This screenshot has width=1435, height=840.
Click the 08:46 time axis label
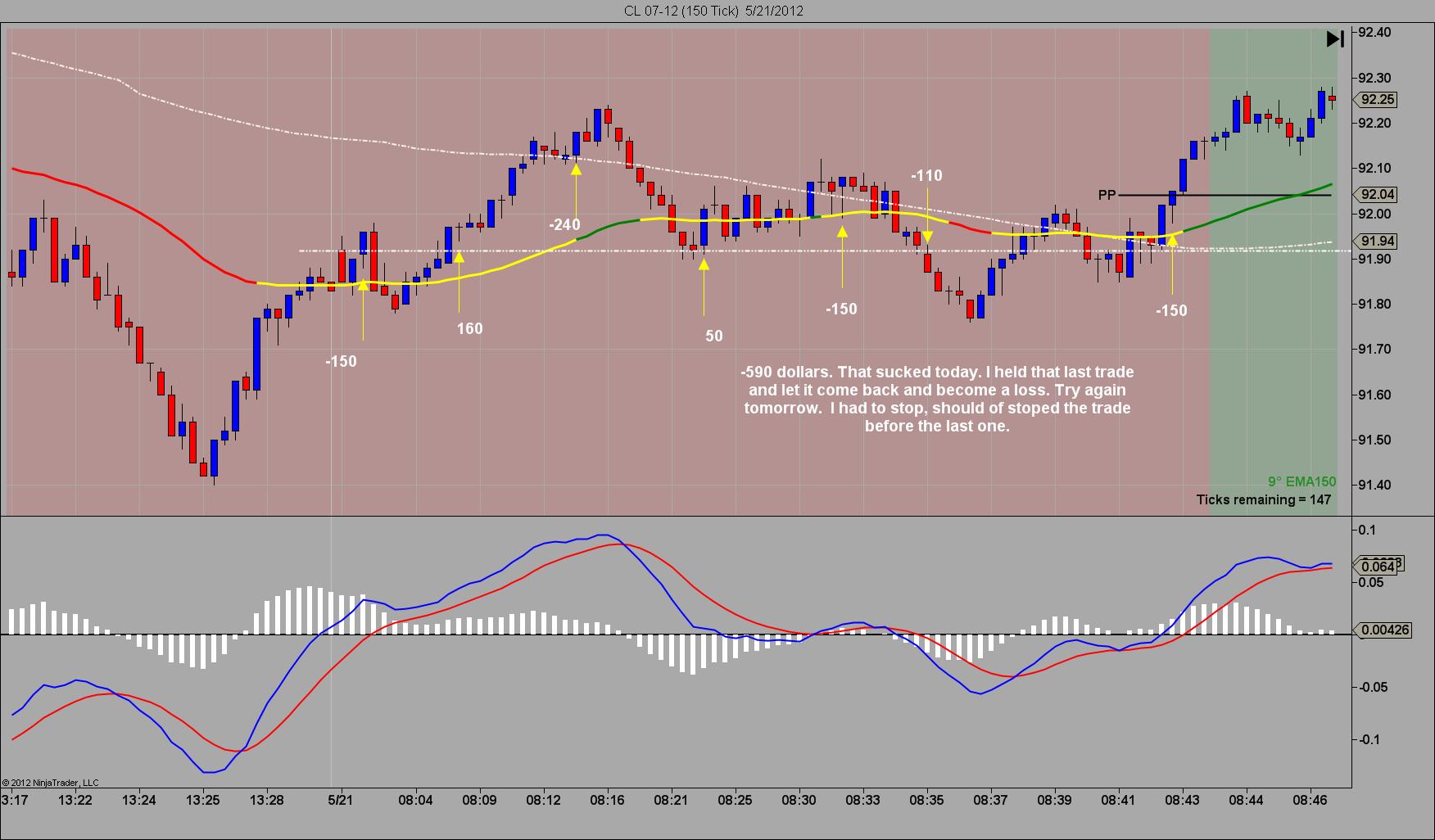click(x=1310, y=800)
